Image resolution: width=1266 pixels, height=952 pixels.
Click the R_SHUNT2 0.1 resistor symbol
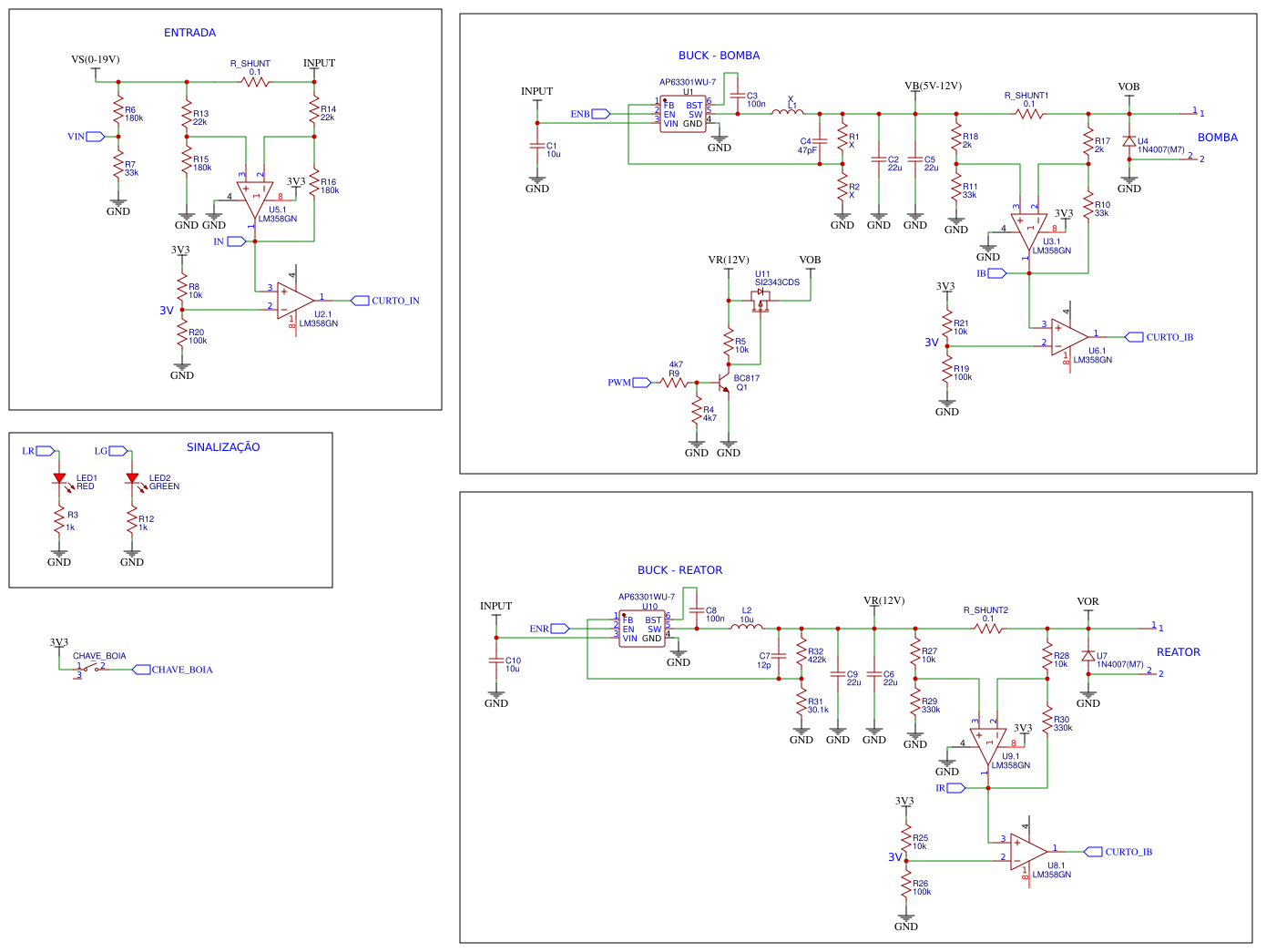click(988, 629)
